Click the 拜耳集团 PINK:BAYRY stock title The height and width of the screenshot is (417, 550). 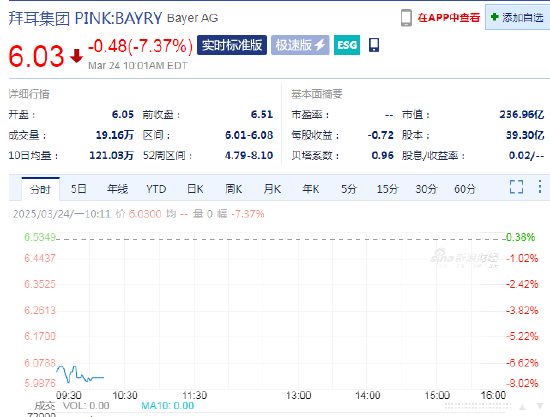[85, 18]
